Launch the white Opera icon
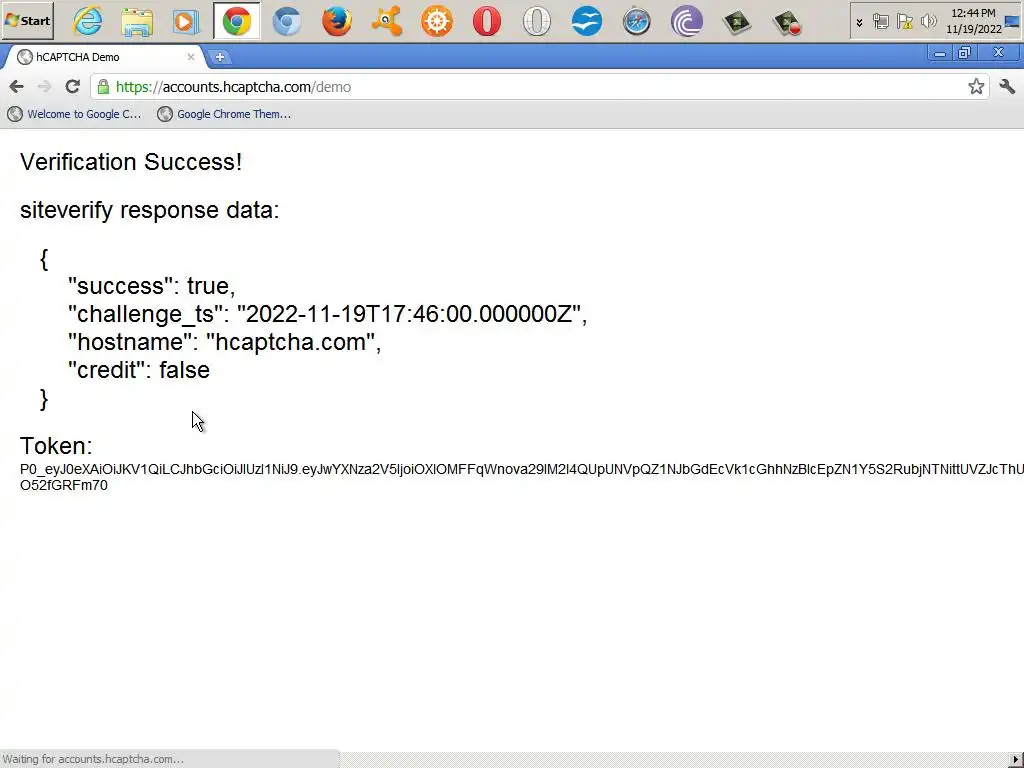The image size is (1024, 768). [x=537, y=22]
